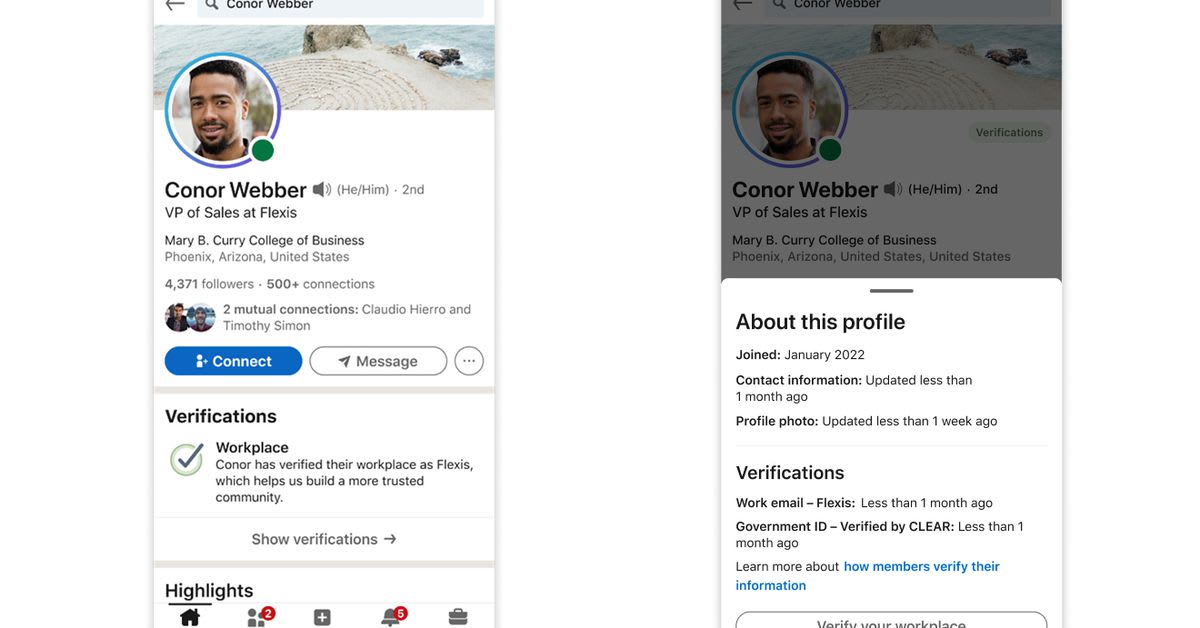Click the 500+ connections text
Screen dimensions: 1200x628
(x=320, y=284)
